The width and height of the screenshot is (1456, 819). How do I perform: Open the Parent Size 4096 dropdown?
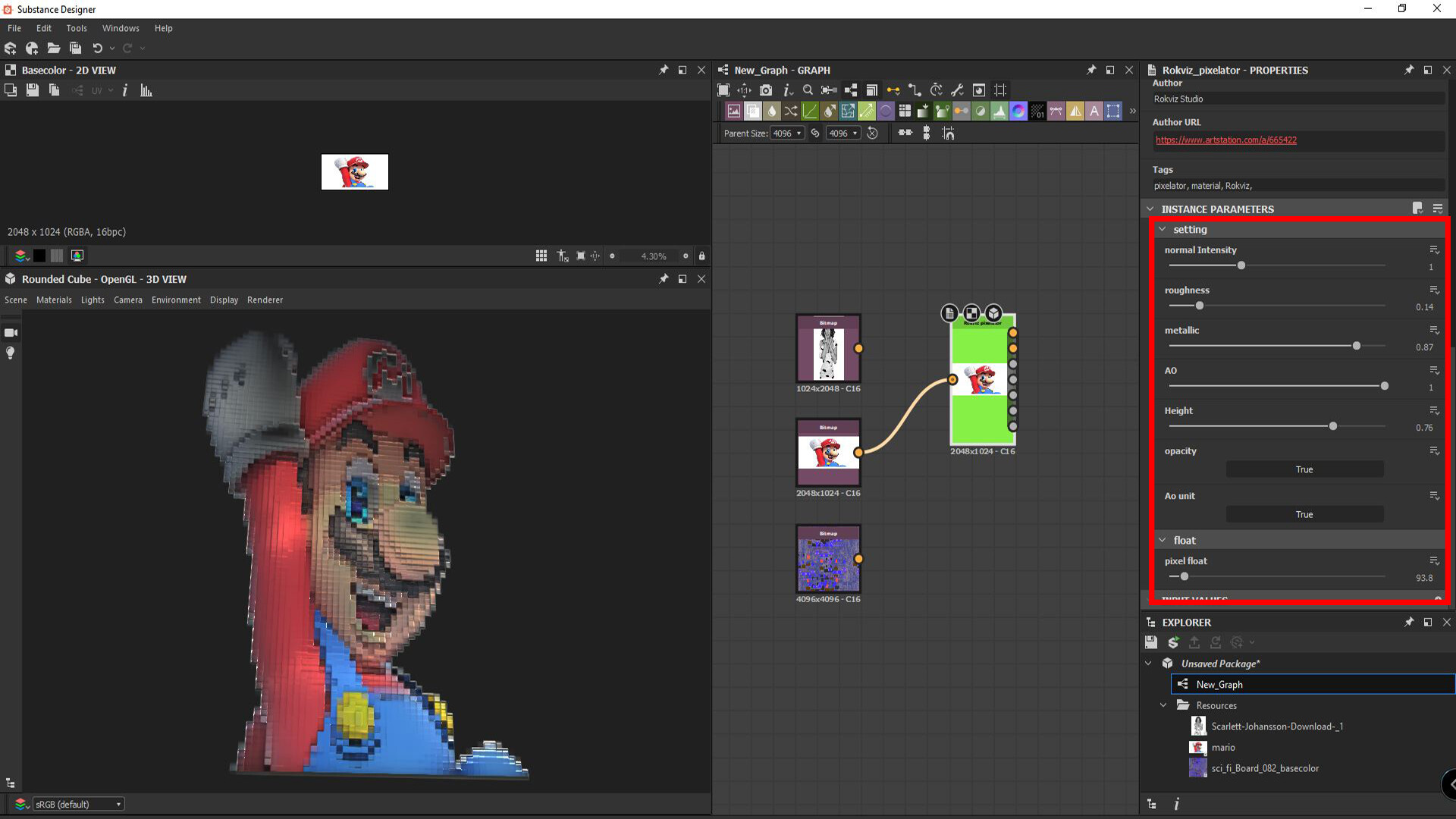(787, 133)
